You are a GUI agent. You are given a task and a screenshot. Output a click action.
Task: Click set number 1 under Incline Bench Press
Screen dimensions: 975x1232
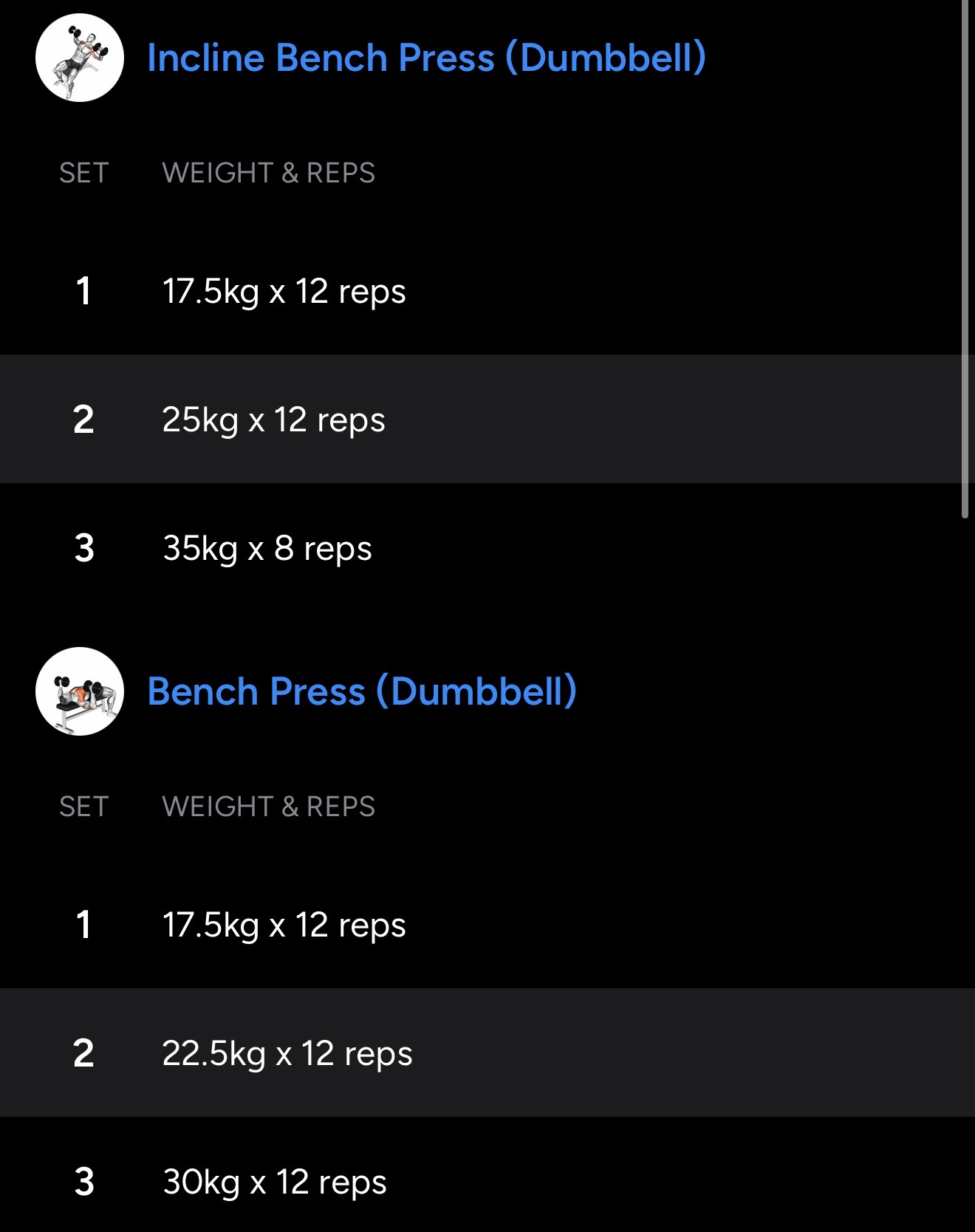(x=83, y=291)
